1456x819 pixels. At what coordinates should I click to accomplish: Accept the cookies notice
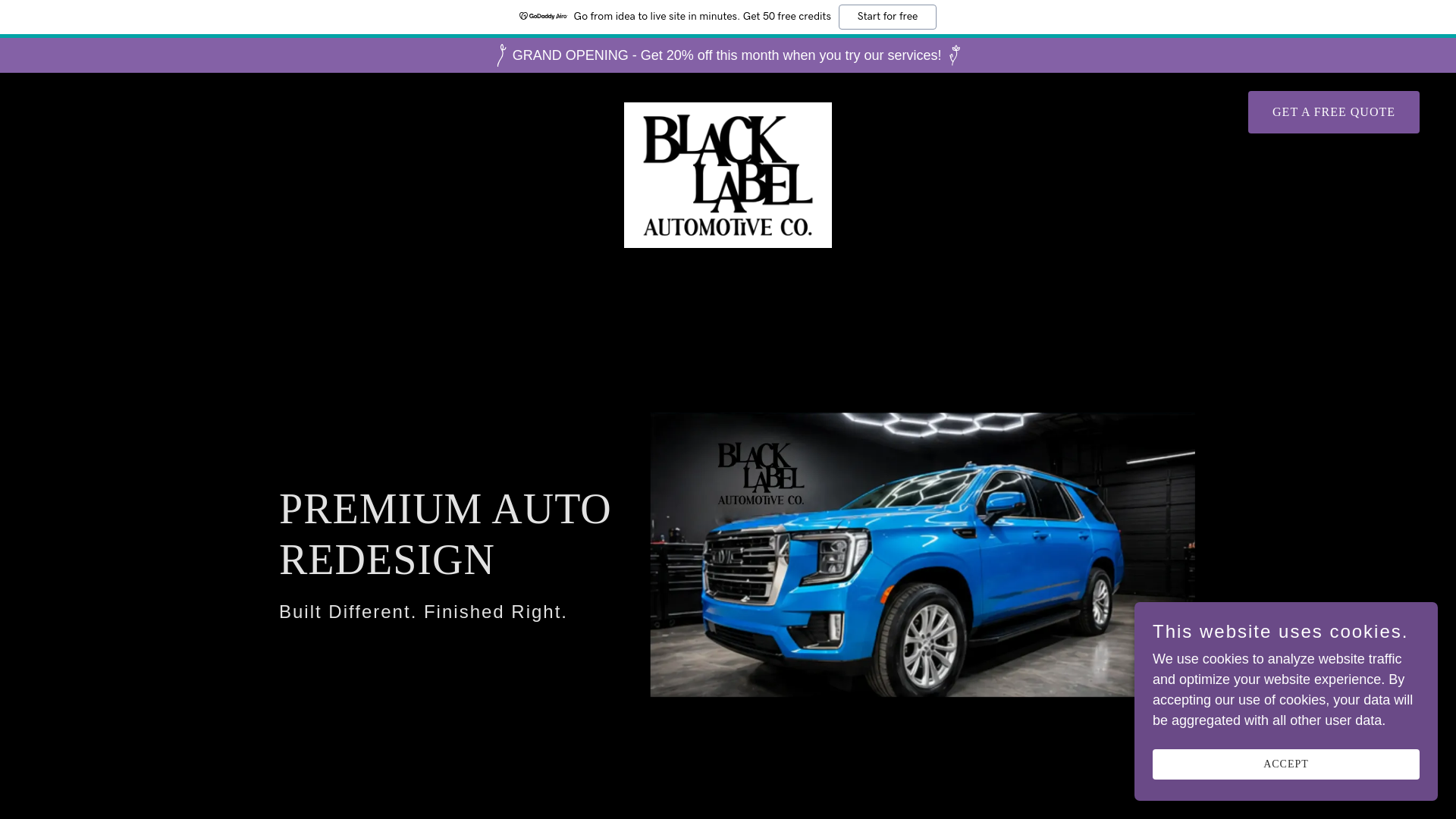(x=1285, y=764)
